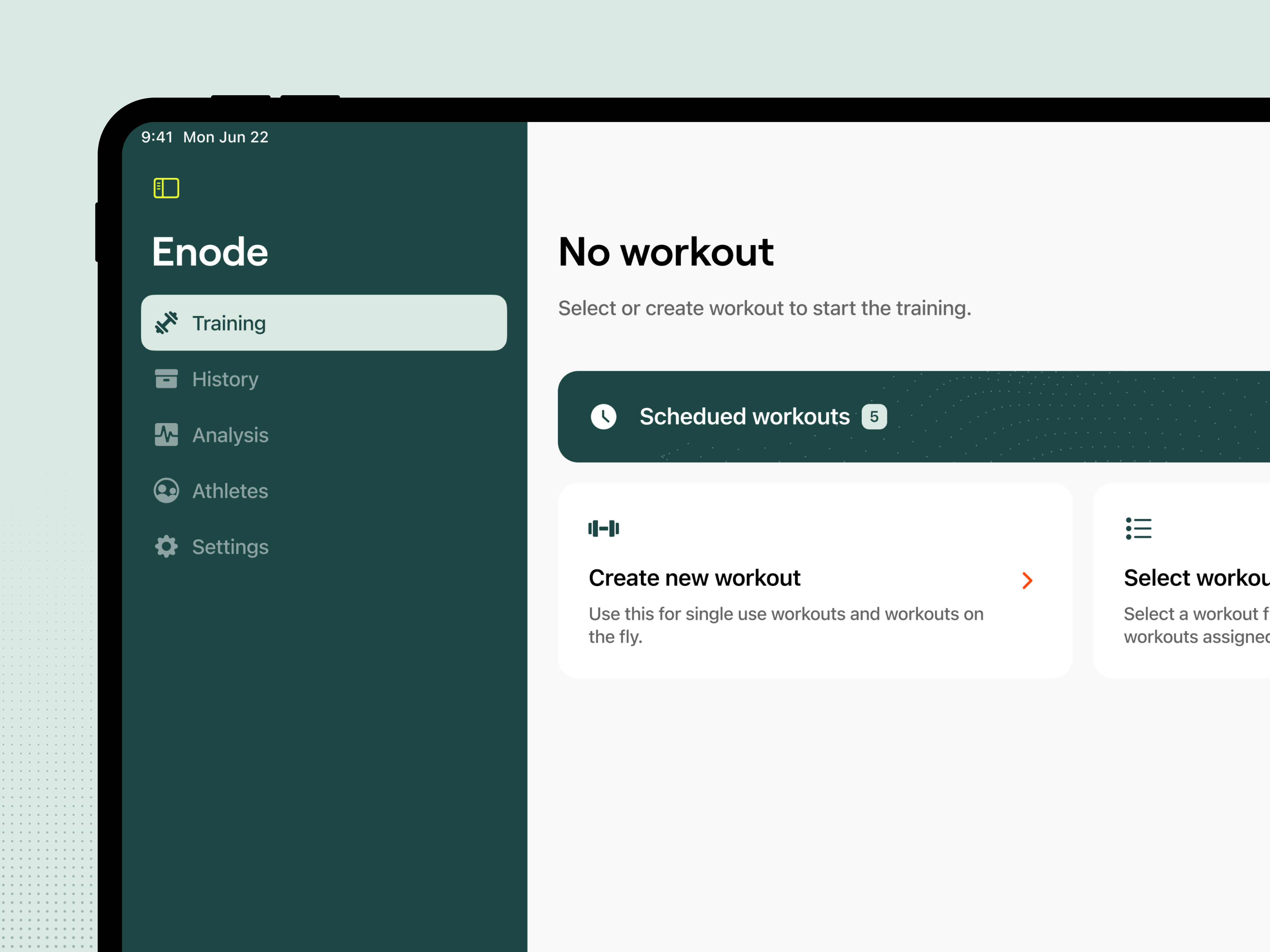Screen dimensions: 1270x952
Task: Open the Settings page
Action: (230, 547)
